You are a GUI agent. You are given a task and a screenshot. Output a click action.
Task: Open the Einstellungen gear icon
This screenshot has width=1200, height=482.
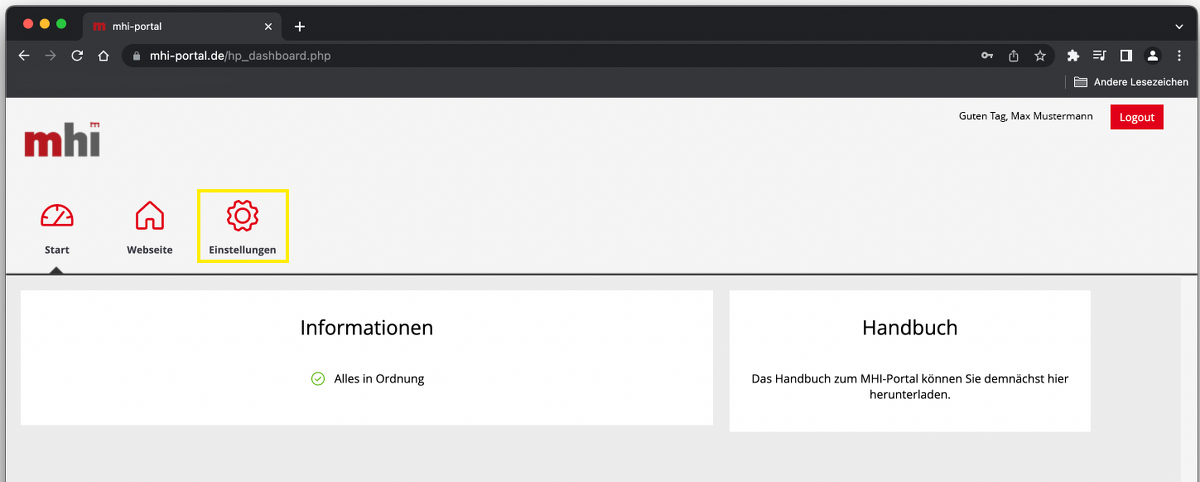click(x=242, y=215)
